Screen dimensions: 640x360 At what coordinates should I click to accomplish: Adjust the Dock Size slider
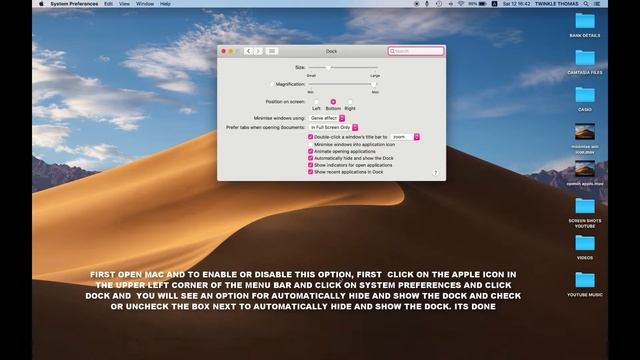[x=328, y=67]
